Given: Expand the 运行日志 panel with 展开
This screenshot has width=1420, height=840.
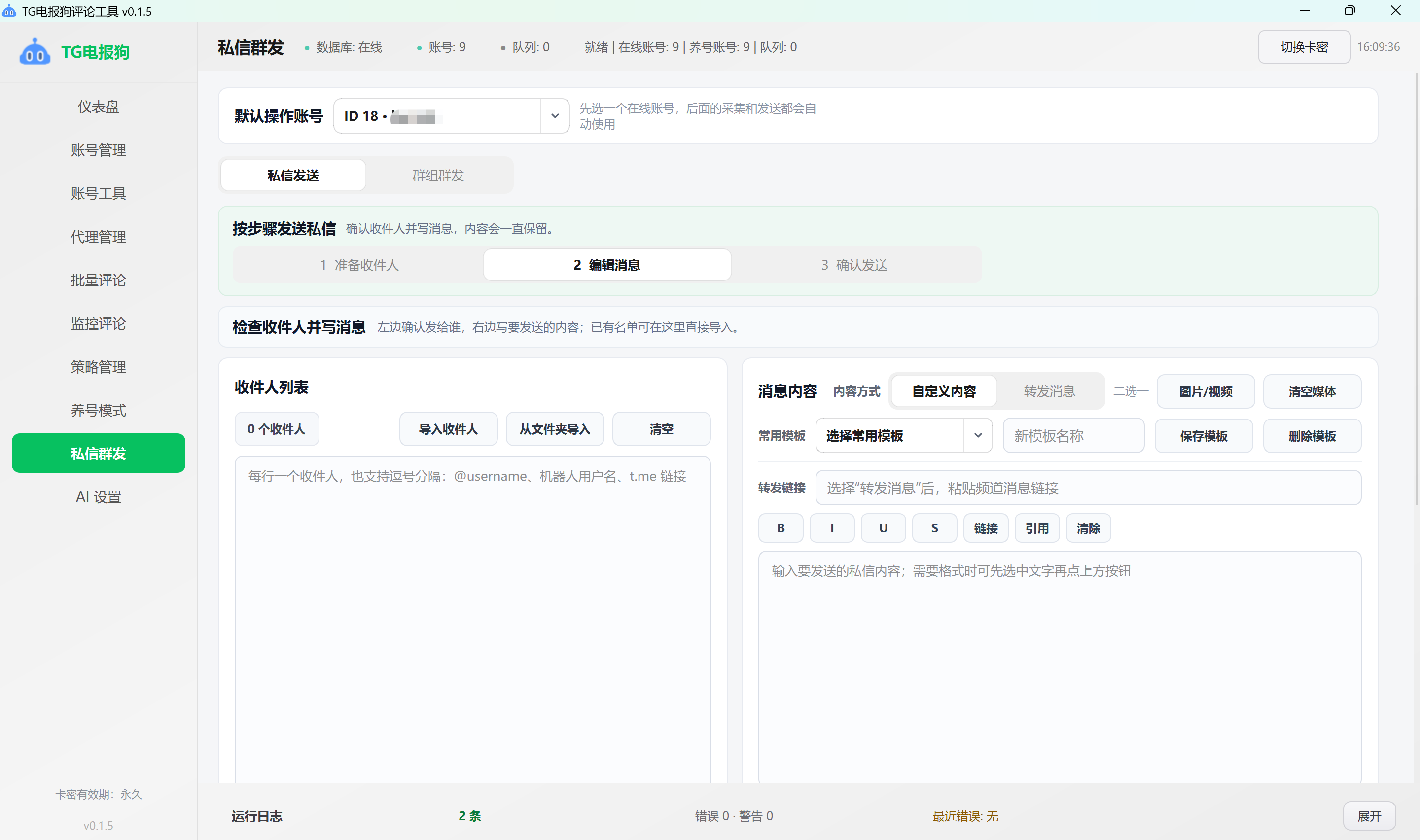Looking at the screenshot, I should 1369,816.
